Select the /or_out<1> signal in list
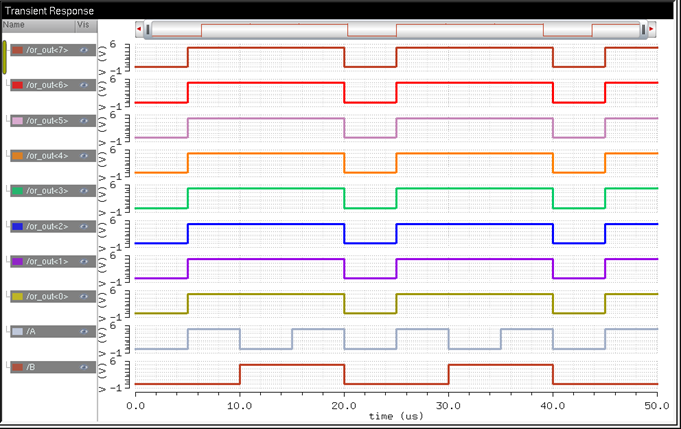Image resolution: width=681 pixels, height=429 pixels. (47, 262)
